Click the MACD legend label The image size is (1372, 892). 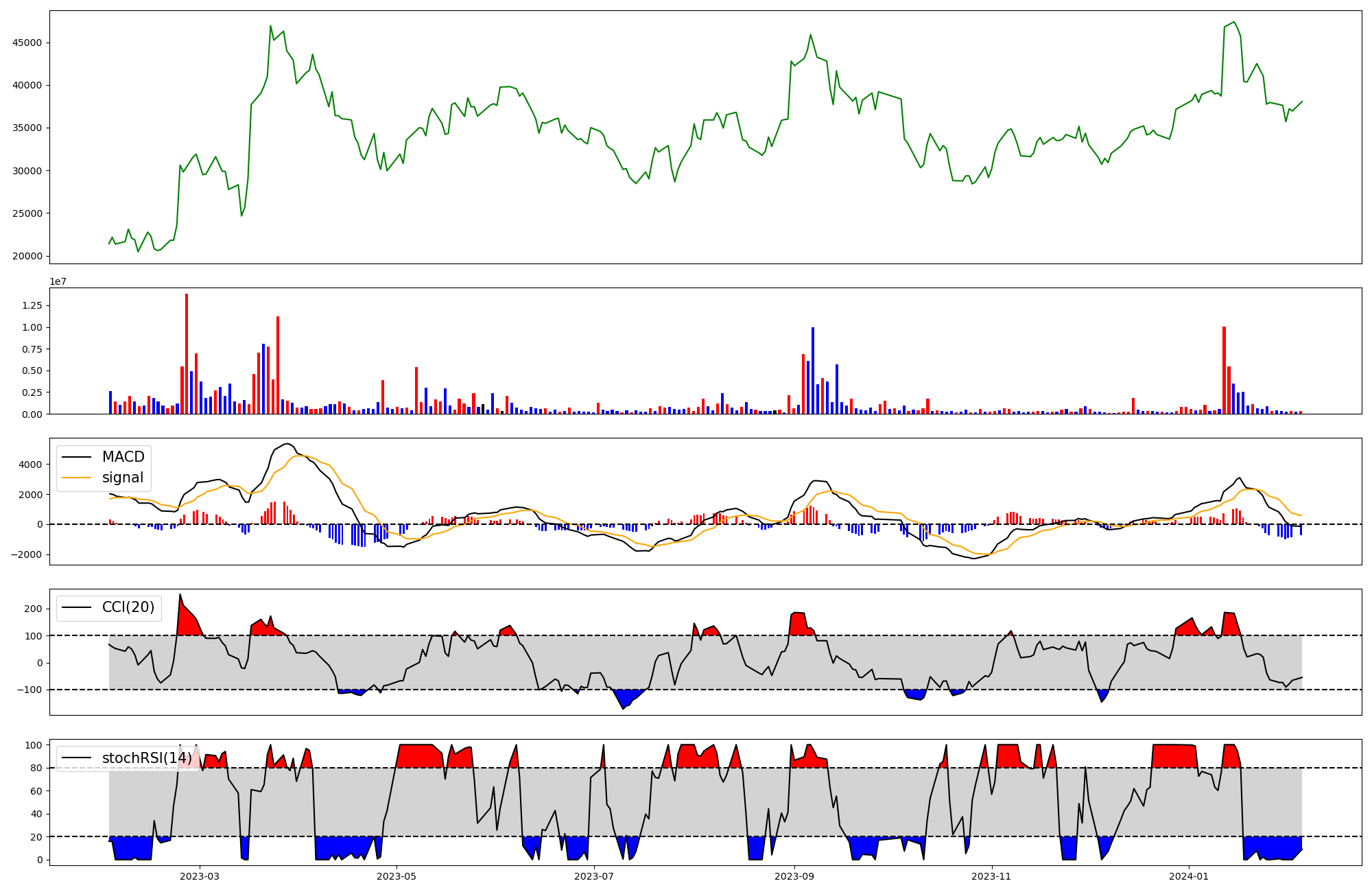[x=123, y=457]
